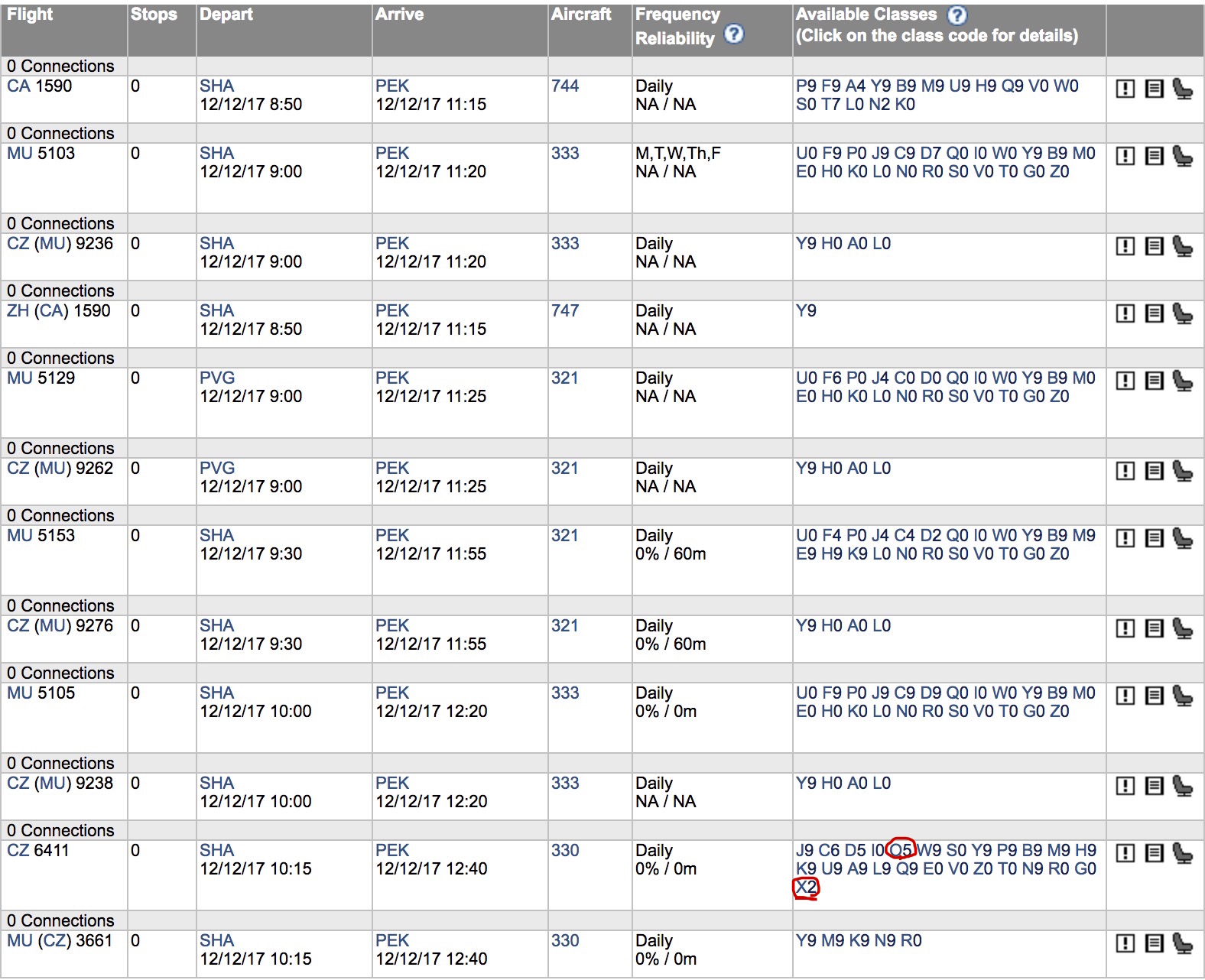1205x980 pixels.
Task: View flight details icon for MU (CZ) 3661
Action: click(1154, 943)
